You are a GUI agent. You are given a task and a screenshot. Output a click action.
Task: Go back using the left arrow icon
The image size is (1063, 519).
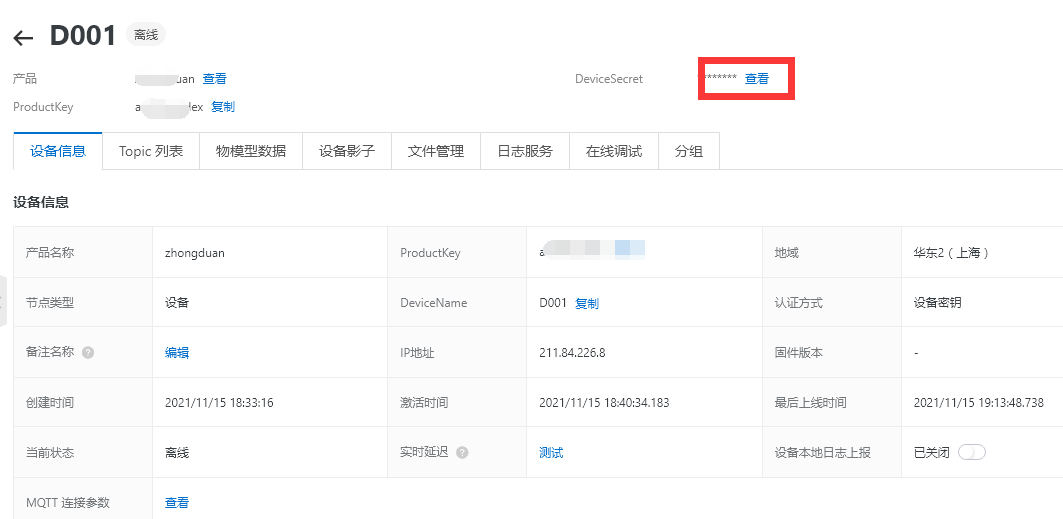(x=24, y=38)
